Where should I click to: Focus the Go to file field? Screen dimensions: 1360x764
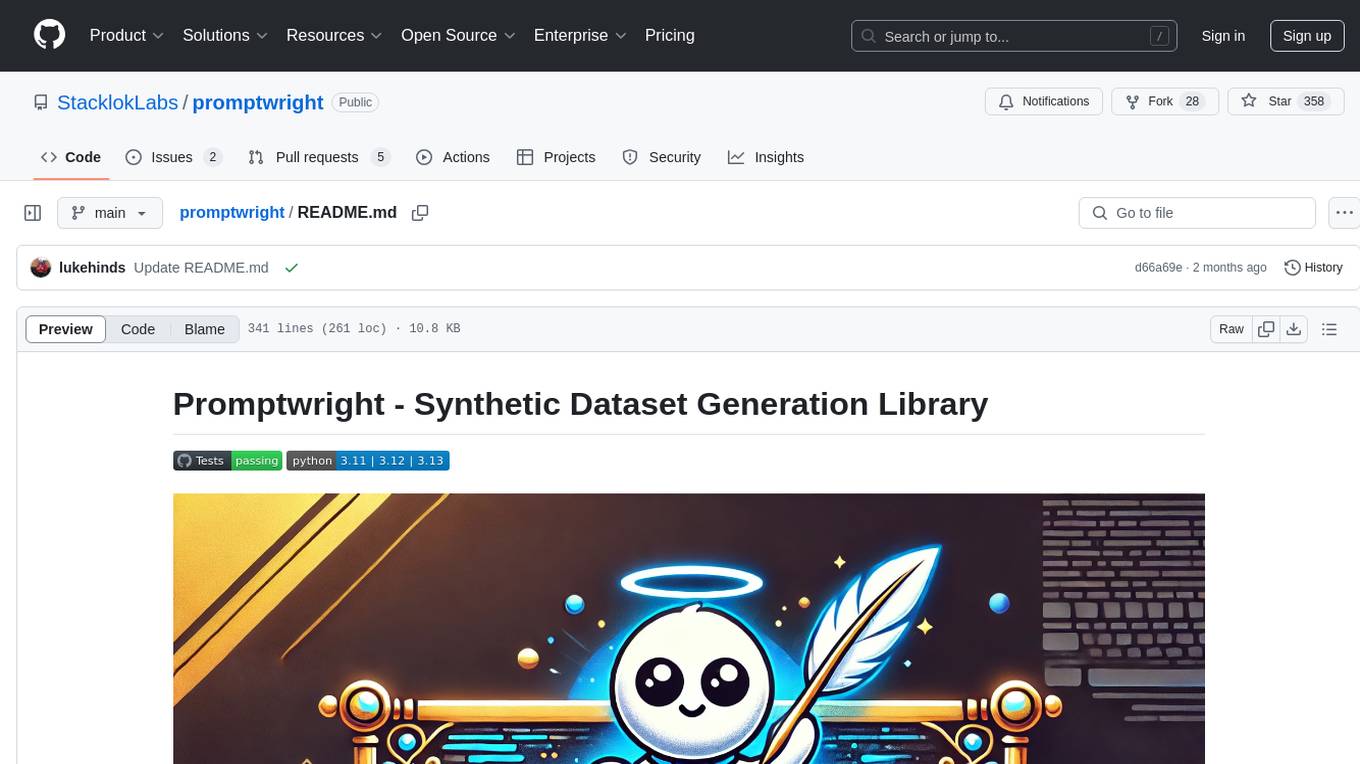tap(1197, 213)
